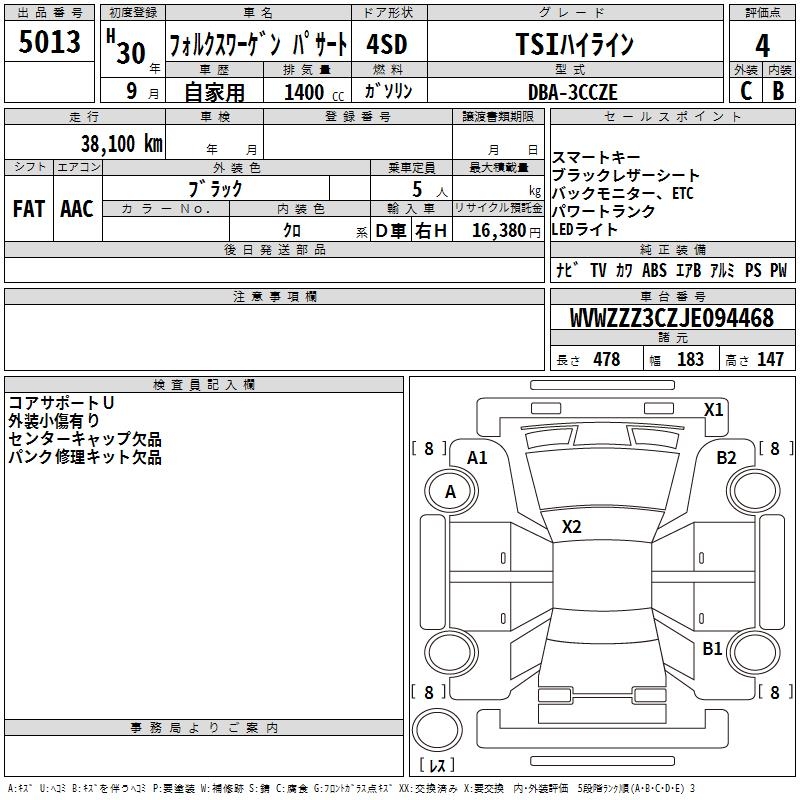Viewport: 800px width, 800px height.
Task: Click the seating capacity 5人
Action: coord(429,189)
